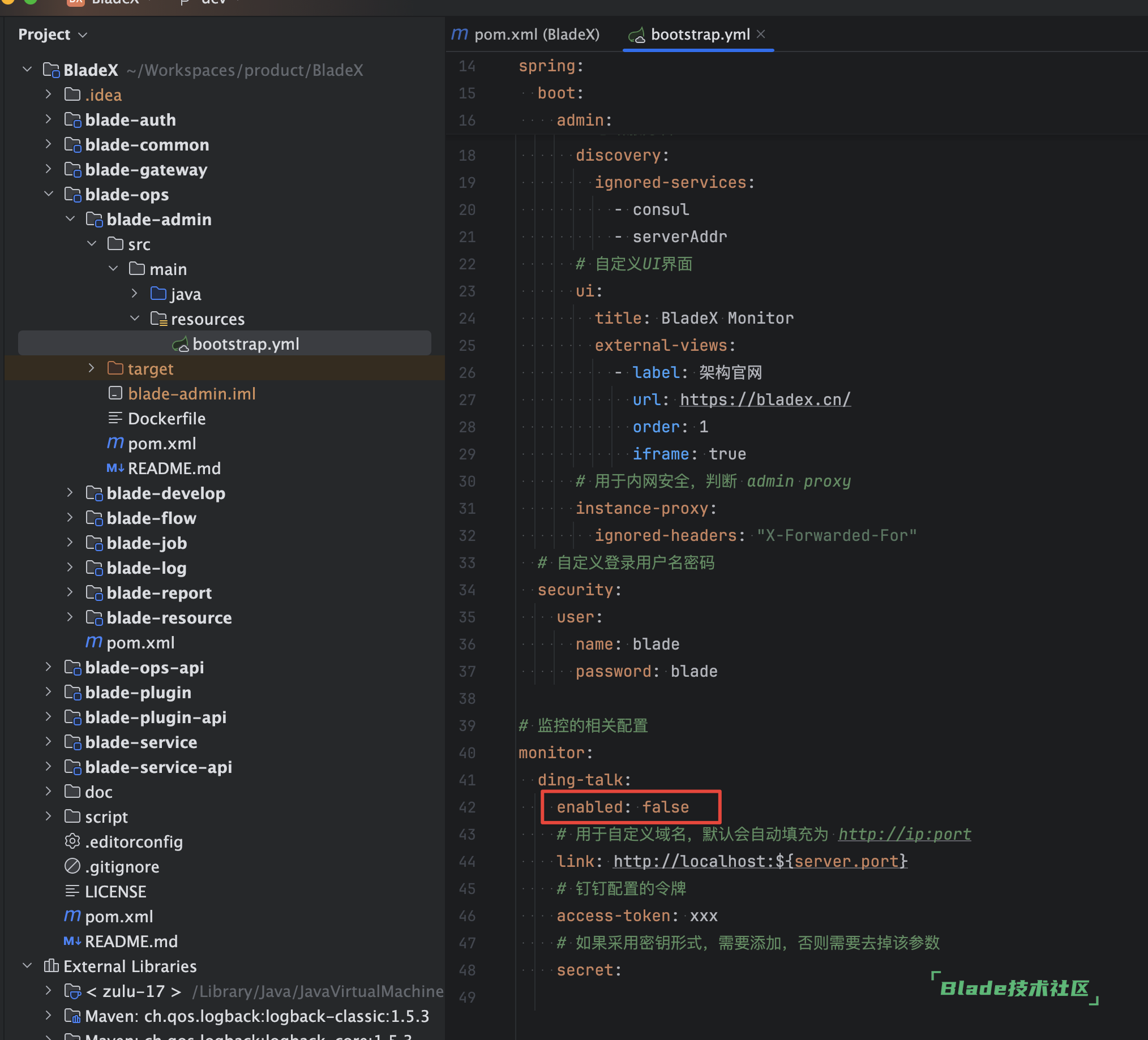Click Maven icon of blade-admin pom.xml
This screenshot has height=1040, width=1148.
(115, 443)
